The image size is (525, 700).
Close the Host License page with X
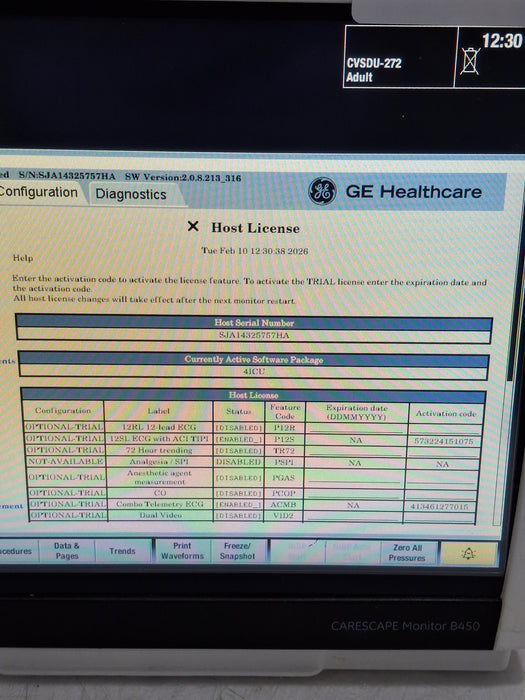pos(193,226)
